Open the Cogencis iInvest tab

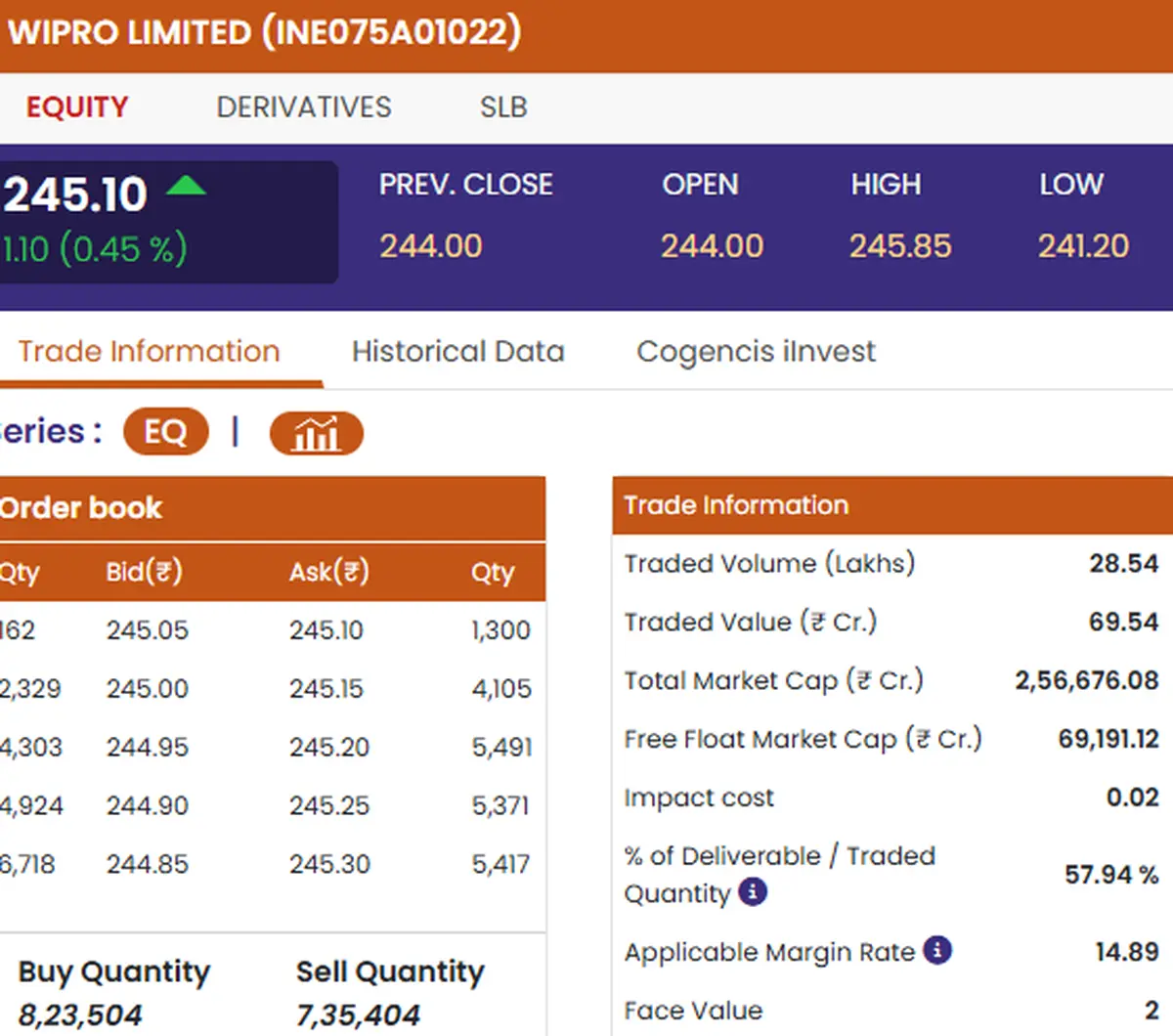coord(756,352)
